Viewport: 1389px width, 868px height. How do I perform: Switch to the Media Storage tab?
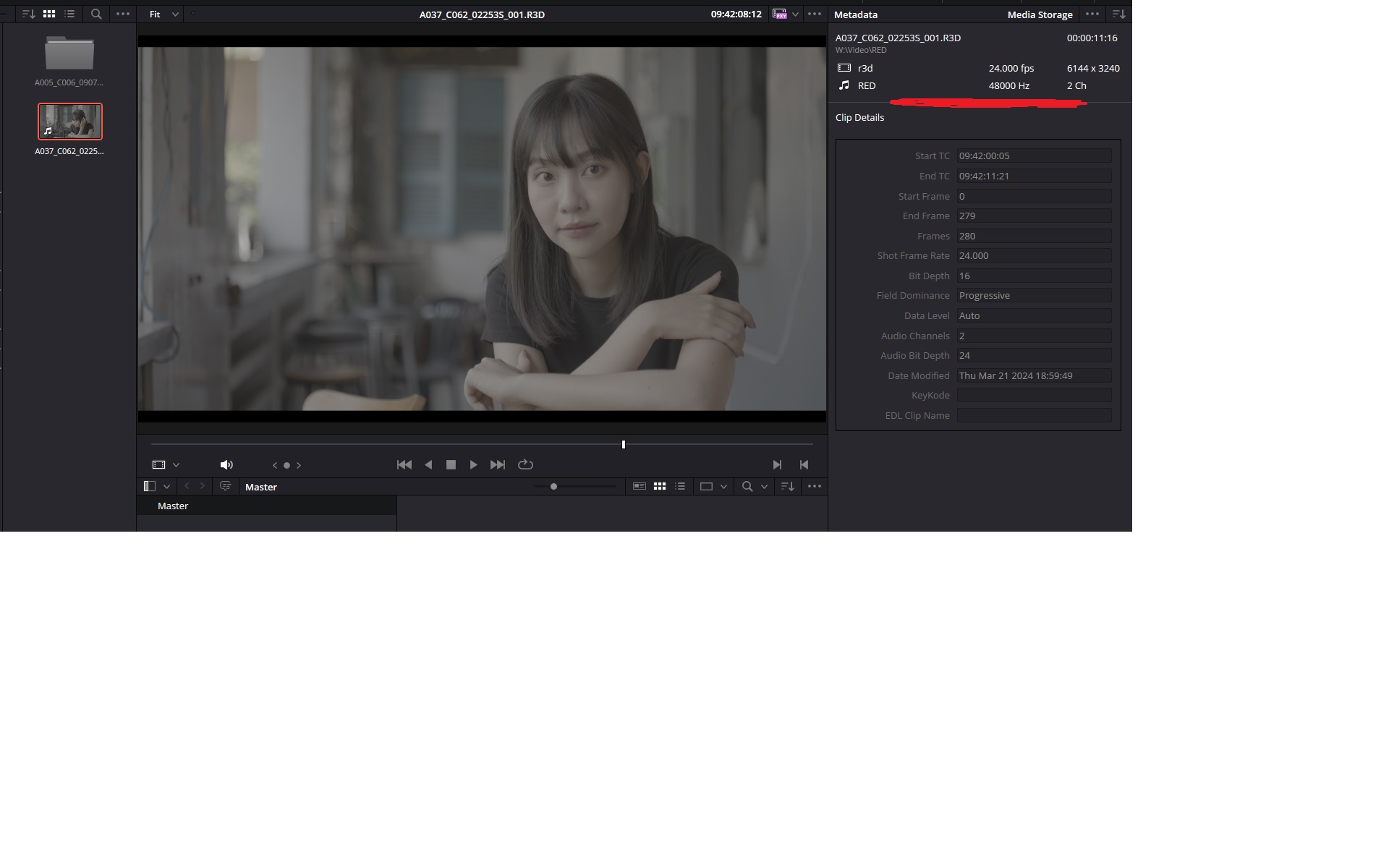coord(1039,14)
